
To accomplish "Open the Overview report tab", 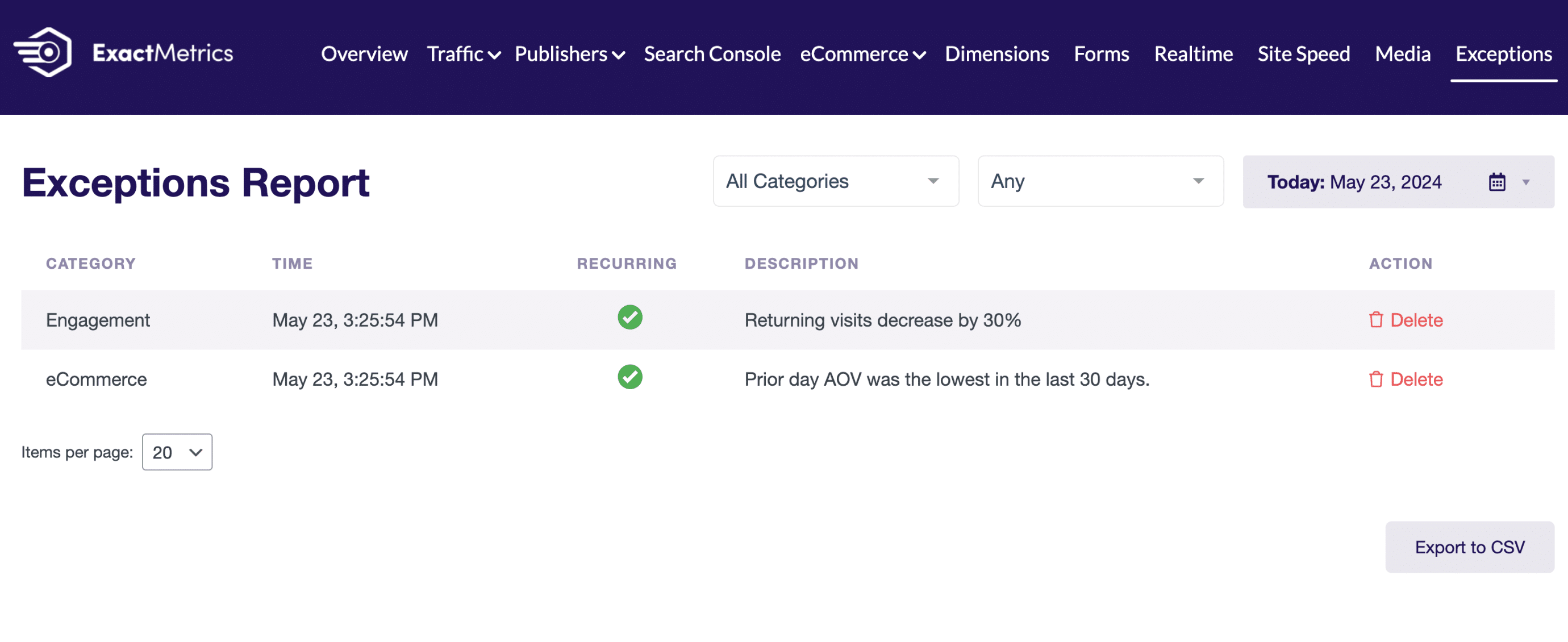I will 364,53.
